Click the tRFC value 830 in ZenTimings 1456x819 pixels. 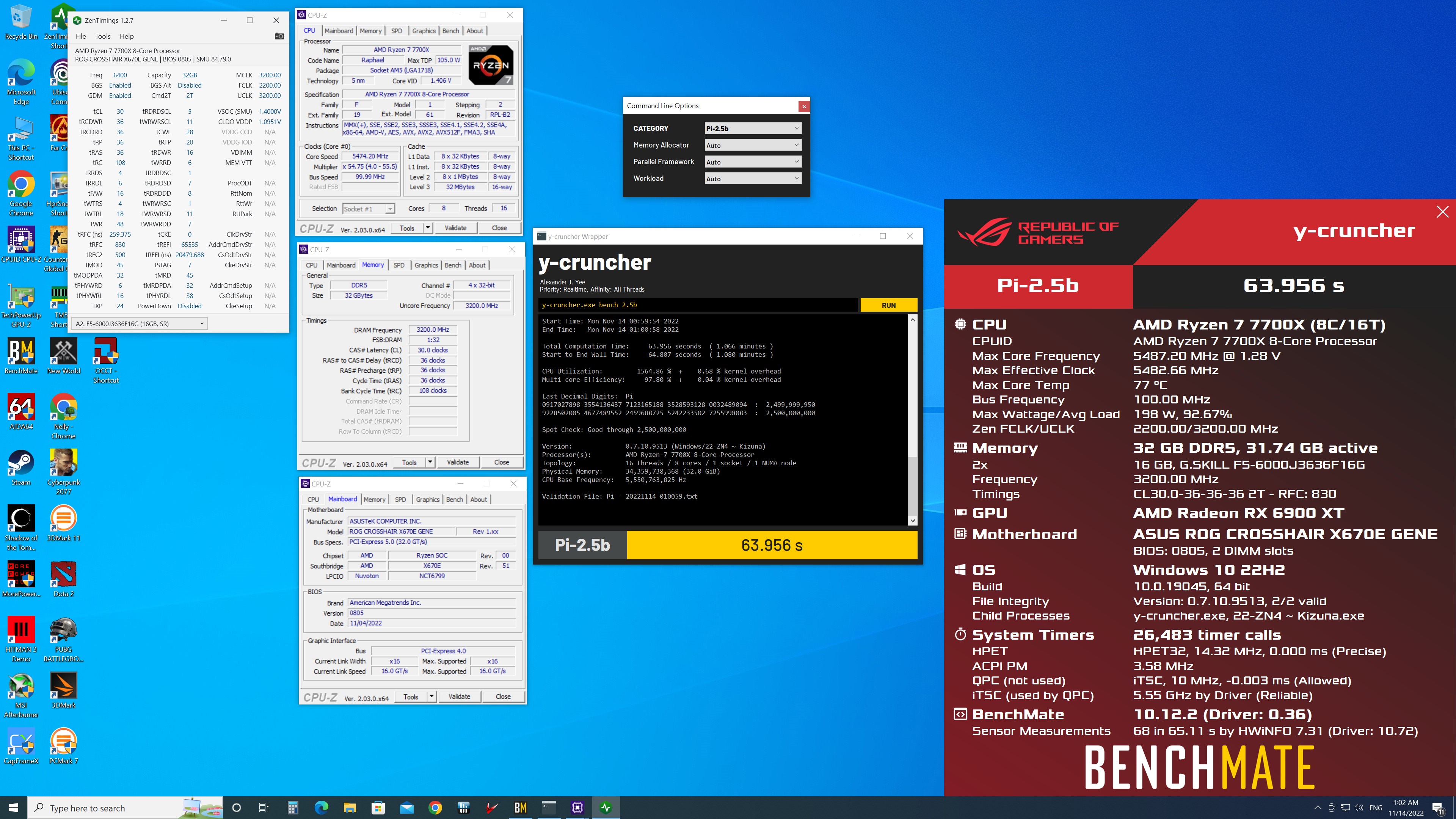click(120, 245)
